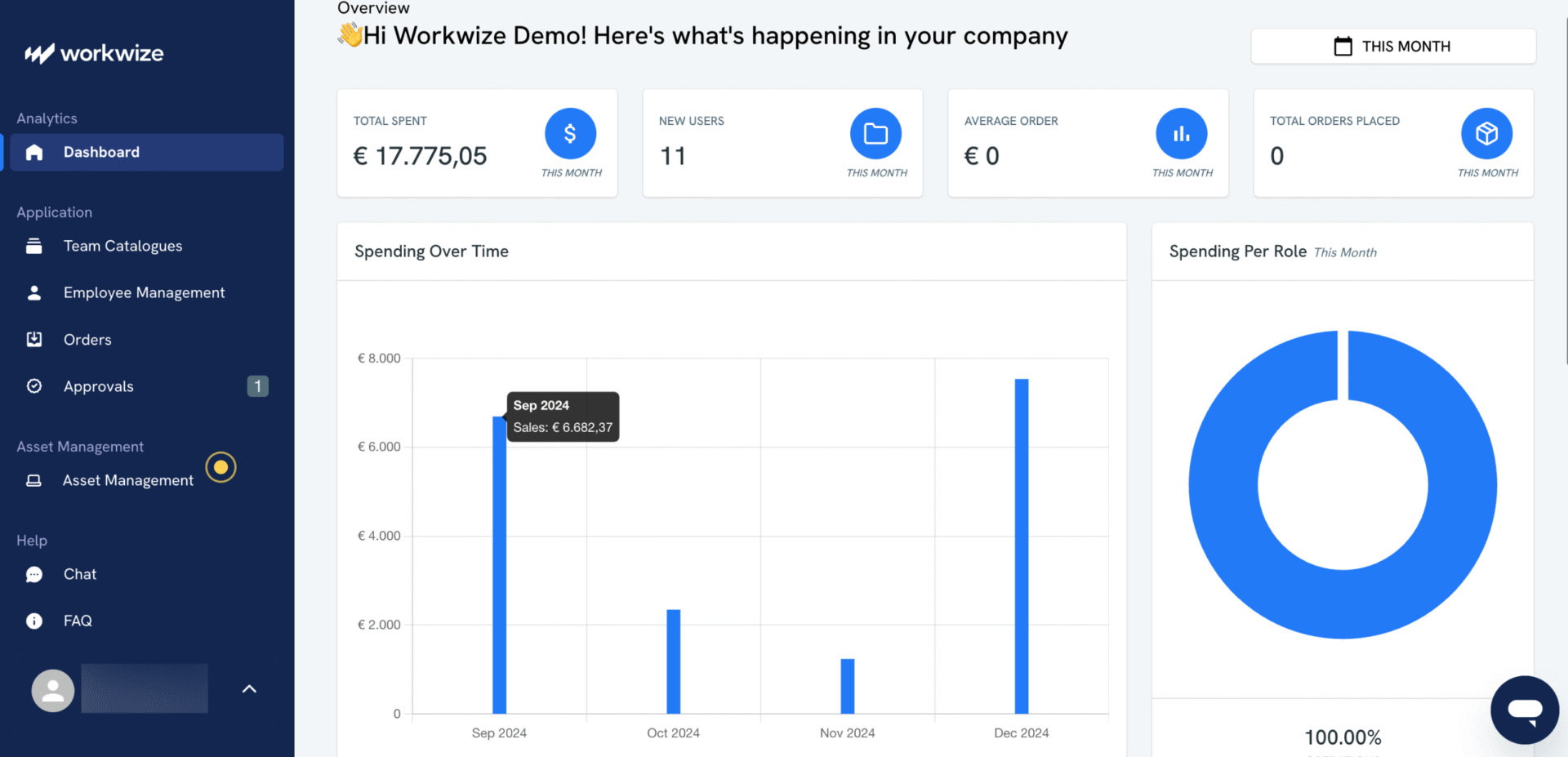The width and height of the screenshot is (1568, 757).
Task: Click the dollar icon on Total Spent card
Action: [x=570, y=132]
